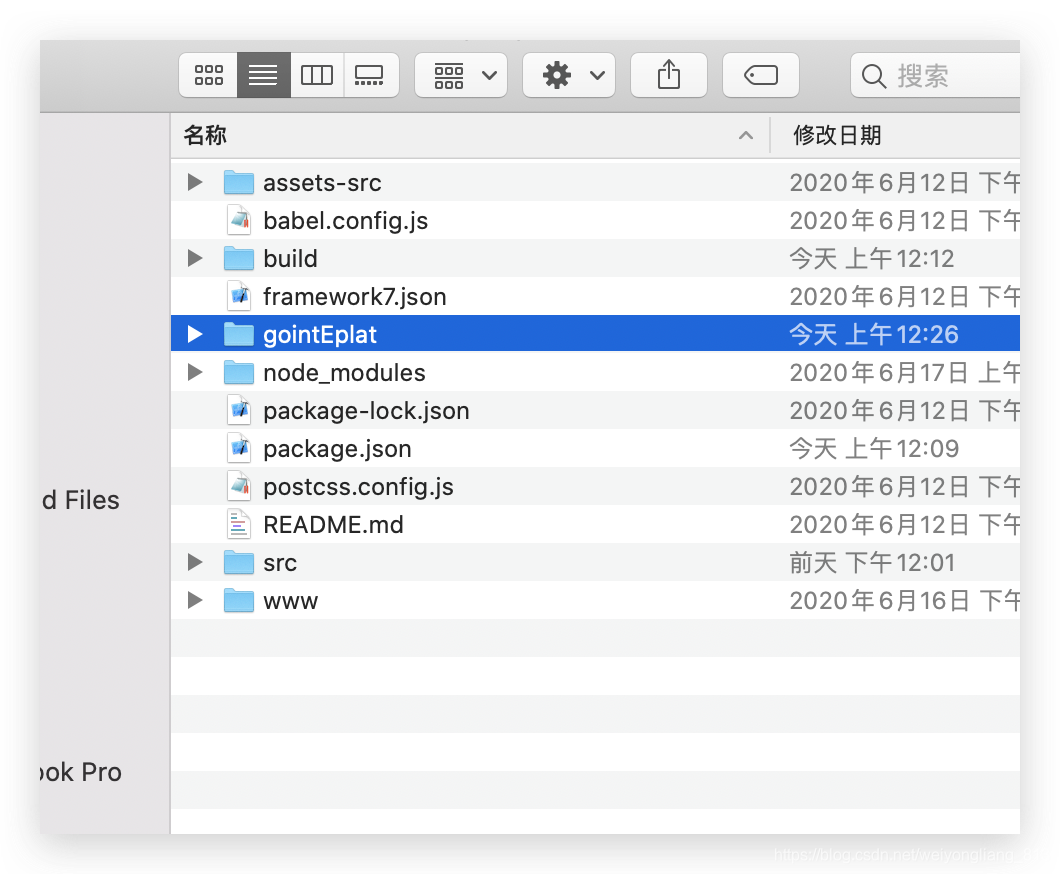Open the group-by arrangement dropdown
This screenshot has height=874, width=1060.
click(x=461, y=75)
